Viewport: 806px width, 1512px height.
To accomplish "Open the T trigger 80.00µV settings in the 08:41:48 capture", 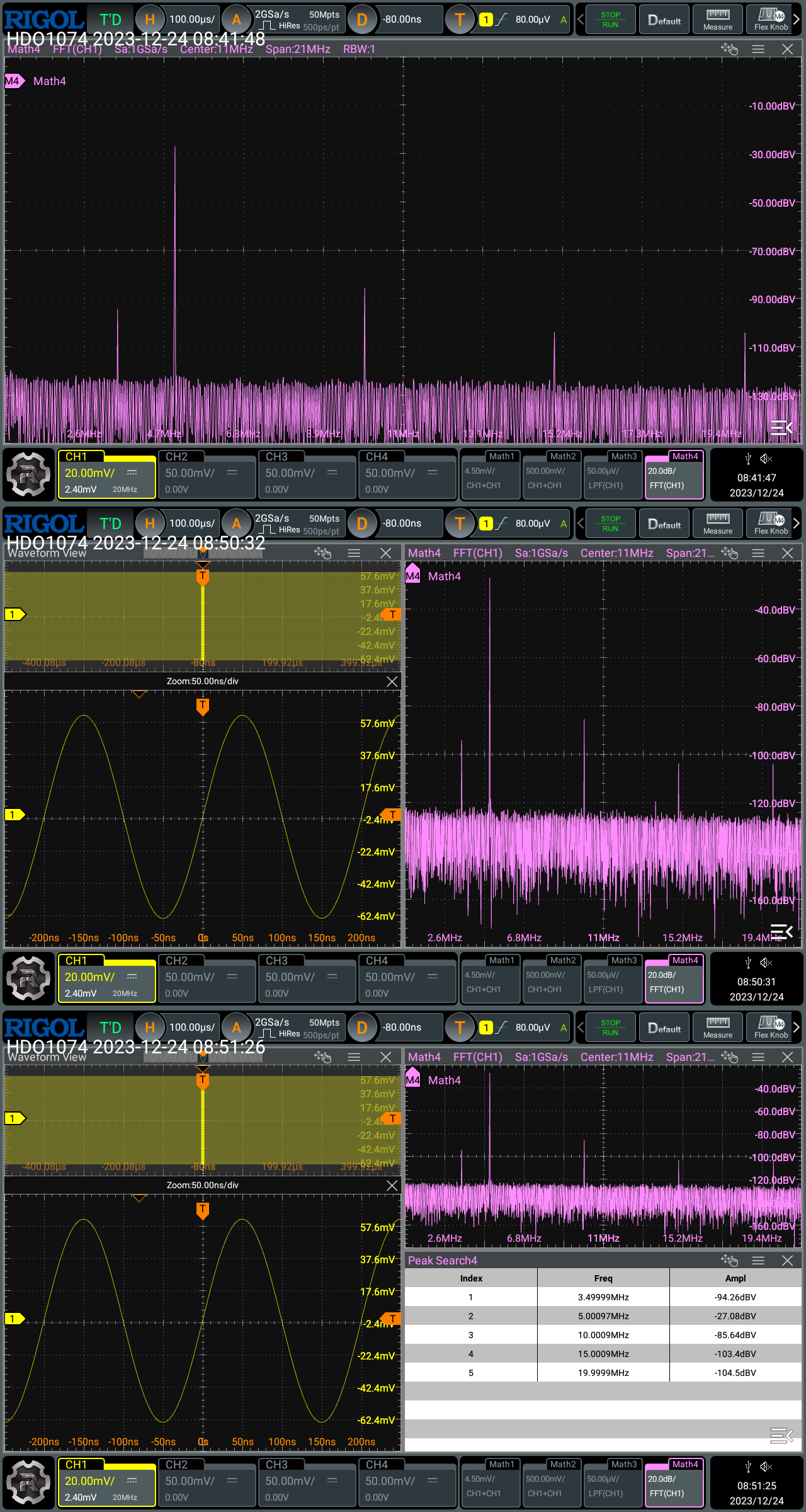I will pyautogui.click(x=508, y=20).
